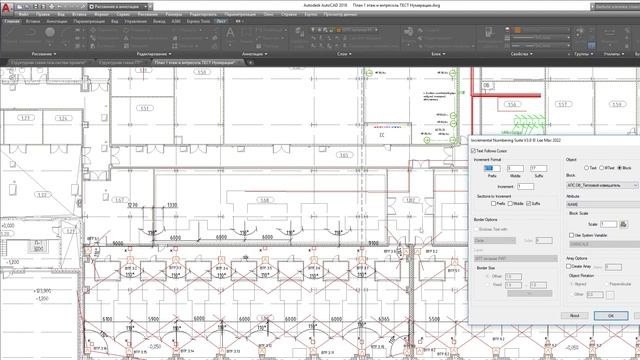Click the About button in dialog
This screenshot has height=360, width=640.
point(574,316)
